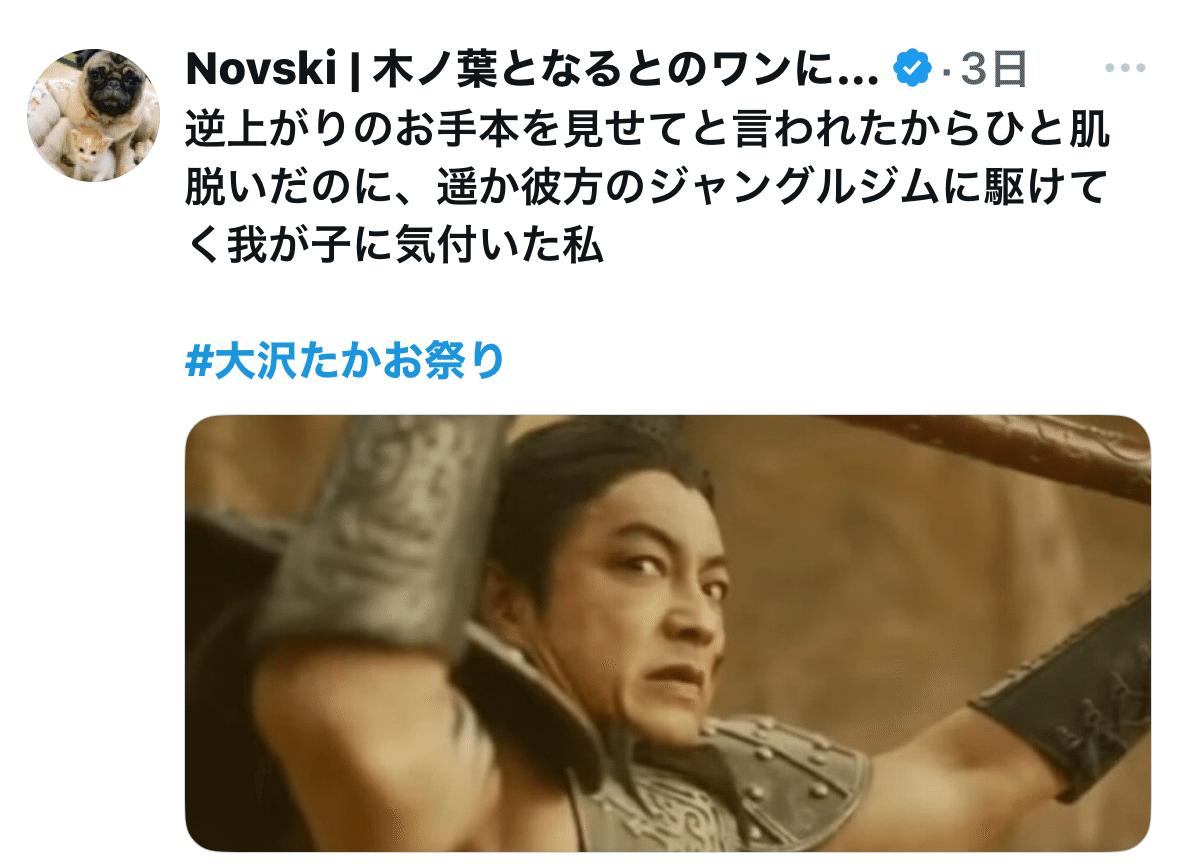Click the tweet line starting 脱いだのに
Screen dimensions: 1179x864
click(646, 187)
